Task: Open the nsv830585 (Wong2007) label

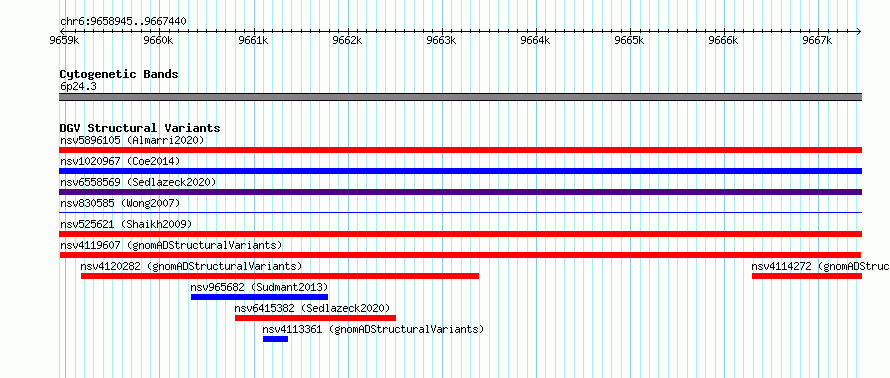Action: coord(120,203)
